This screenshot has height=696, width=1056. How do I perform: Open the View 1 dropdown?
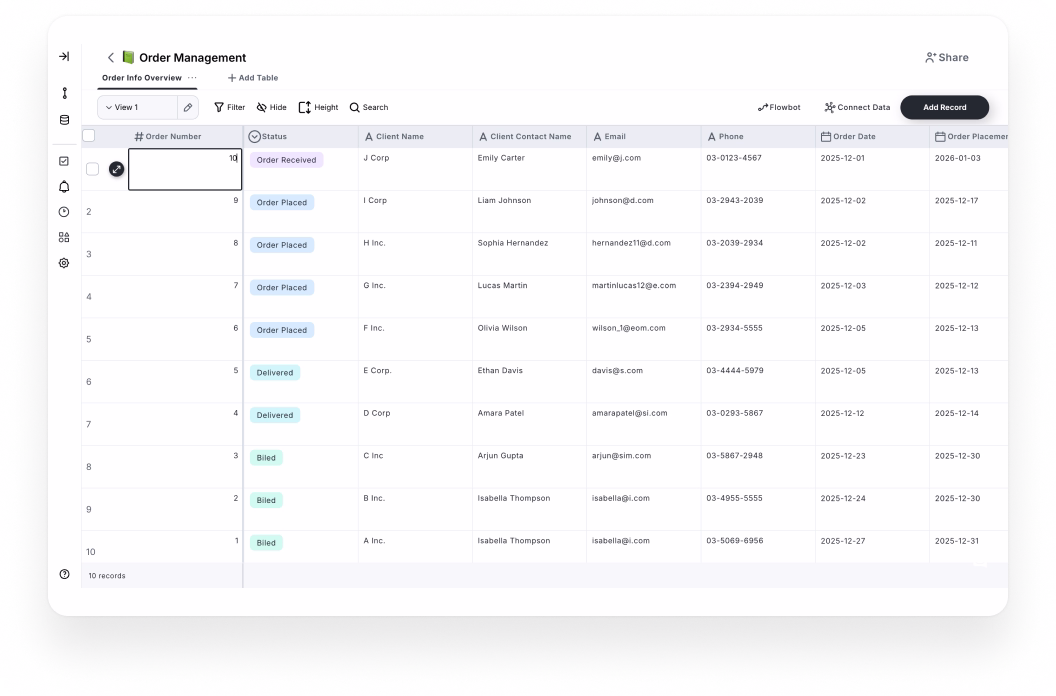point(137,107)
